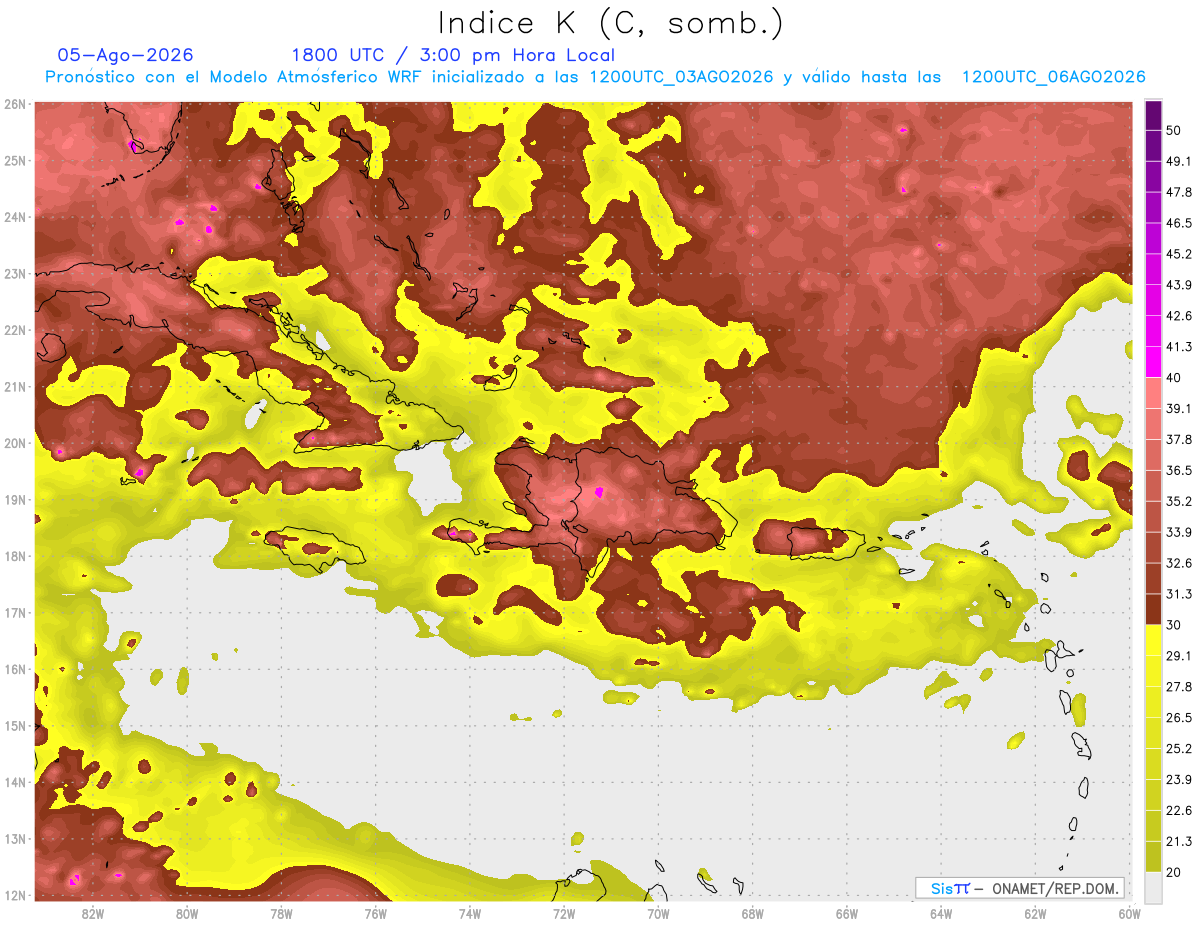Click the ONAMET/REP.DOM. logo box
Image resolution: width=1200 pixels, height=927 pixels.
click(1019, 888)
